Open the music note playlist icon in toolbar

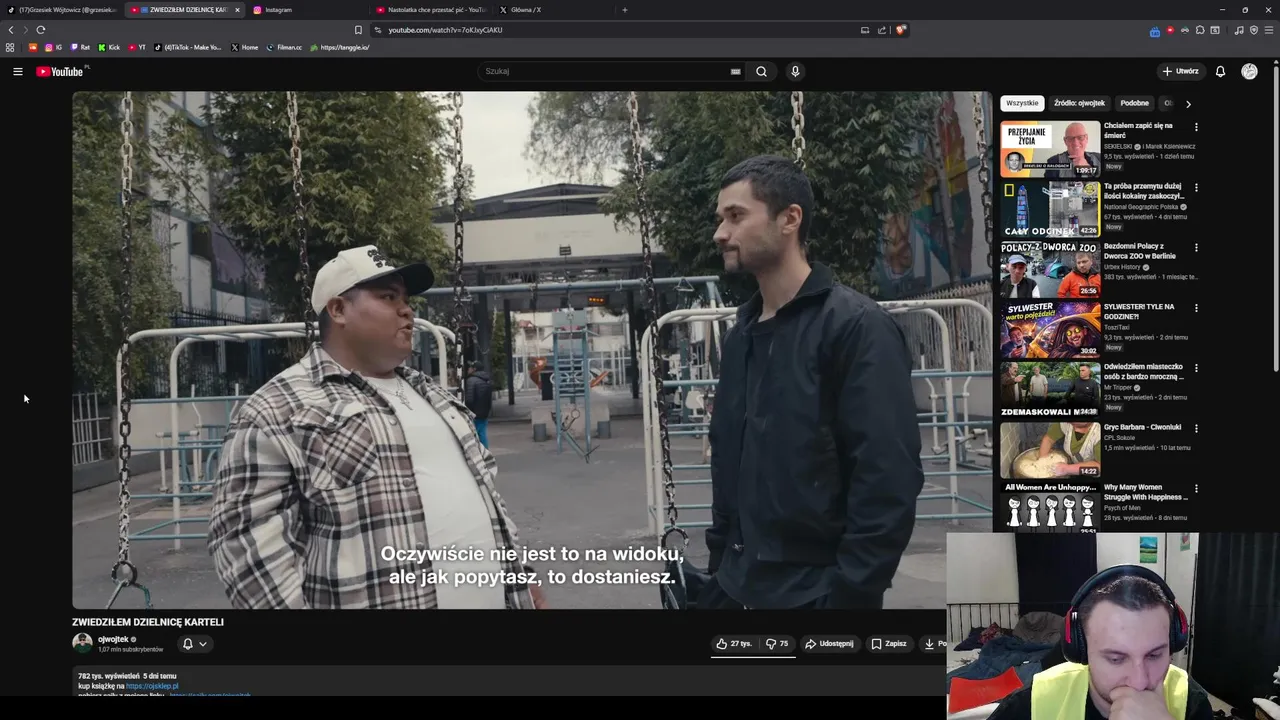coord(1239,30)
